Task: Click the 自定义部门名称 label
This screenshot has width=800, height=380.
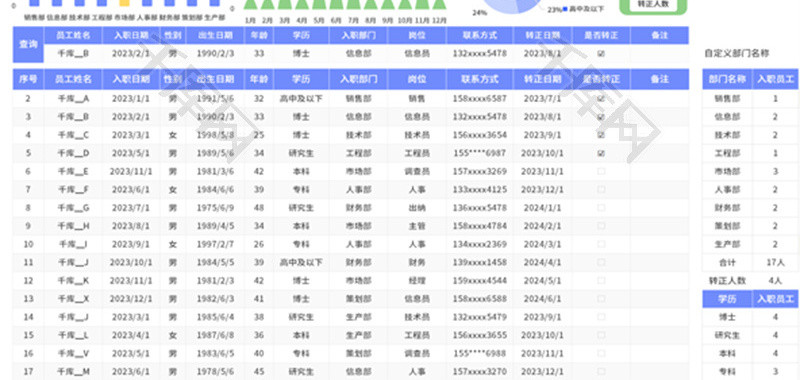Action: pyautogui.click(x=736, y=53)
